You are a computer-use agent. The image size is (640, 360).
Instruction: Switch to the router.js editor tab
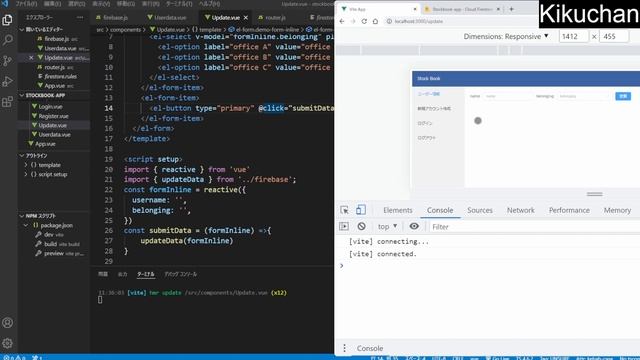(272, 18)
